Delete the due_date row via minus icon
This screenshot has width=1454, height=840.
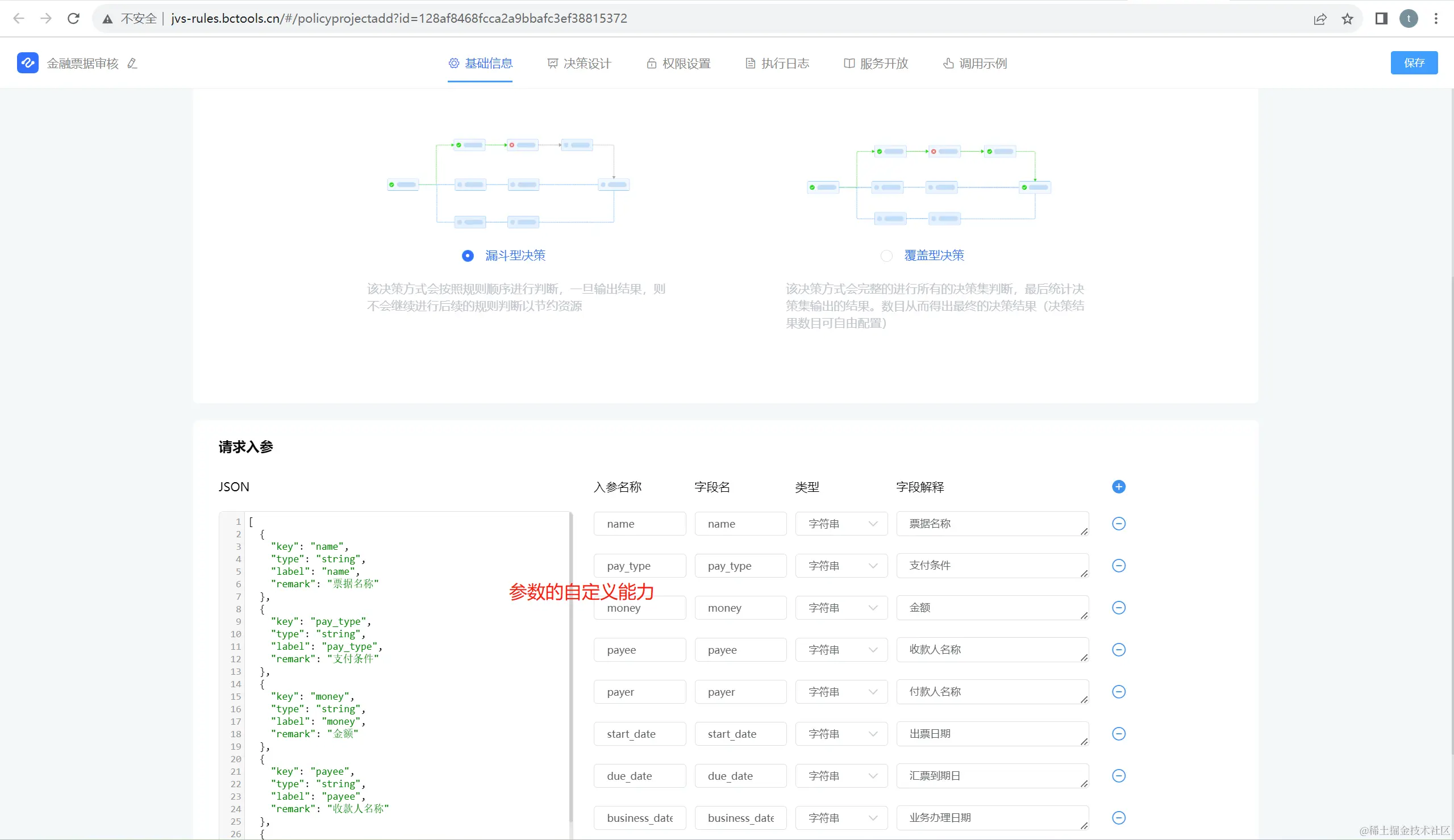[x=1118, y=776]
